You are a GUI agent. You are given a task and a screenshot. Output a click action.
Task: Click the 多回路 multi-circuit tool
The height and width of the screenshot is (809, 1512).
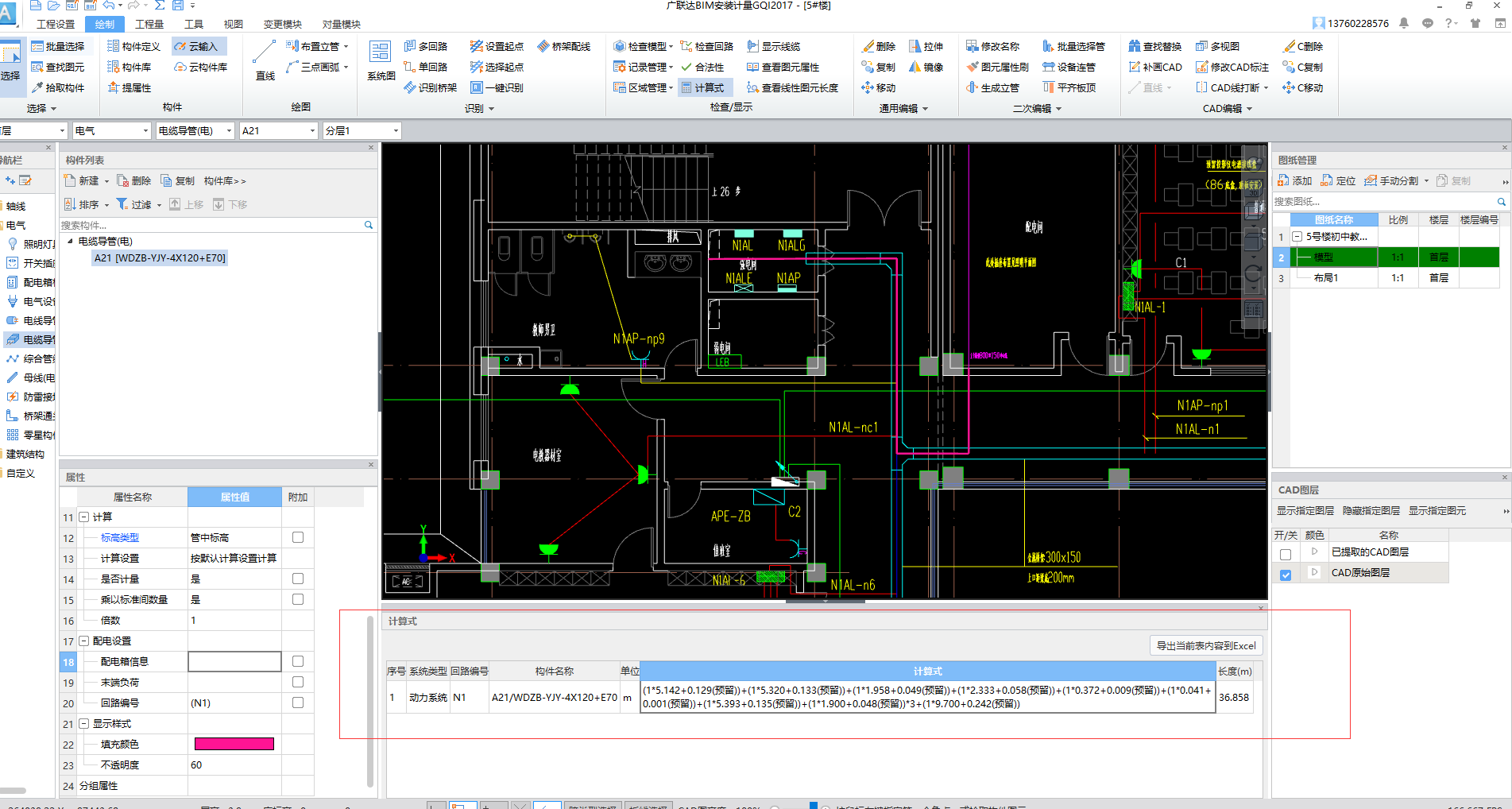[x=426, y=46]
